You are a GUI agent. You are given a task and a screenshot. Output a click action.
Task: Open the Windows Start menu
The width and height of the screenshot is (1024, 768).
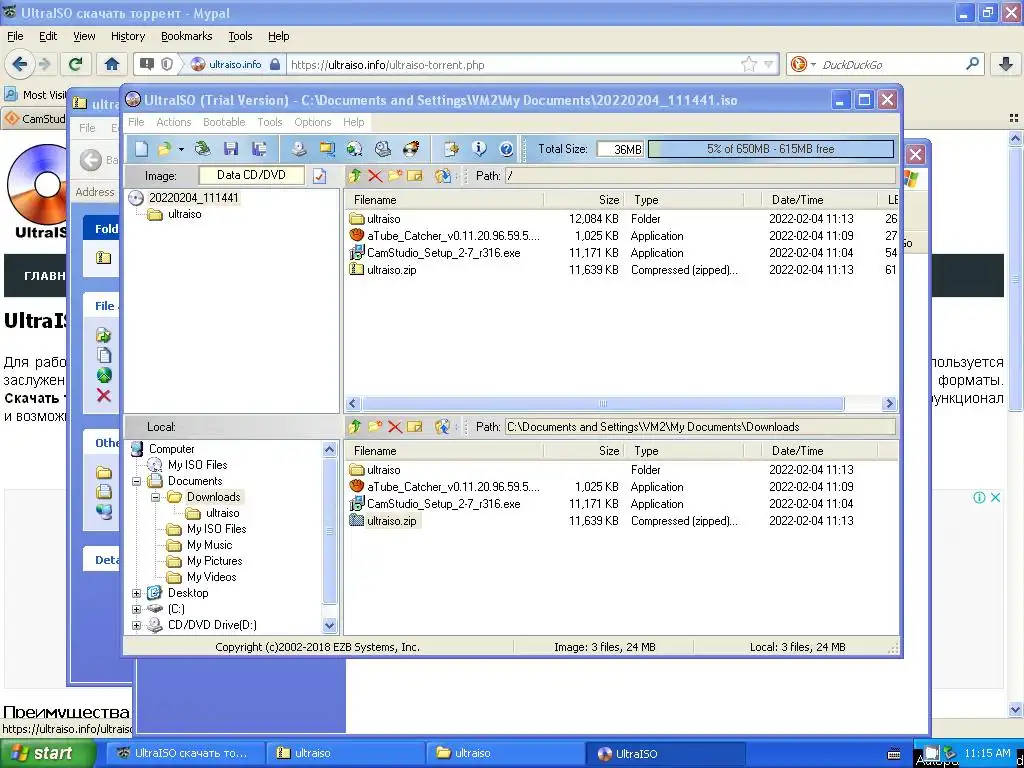48,754
